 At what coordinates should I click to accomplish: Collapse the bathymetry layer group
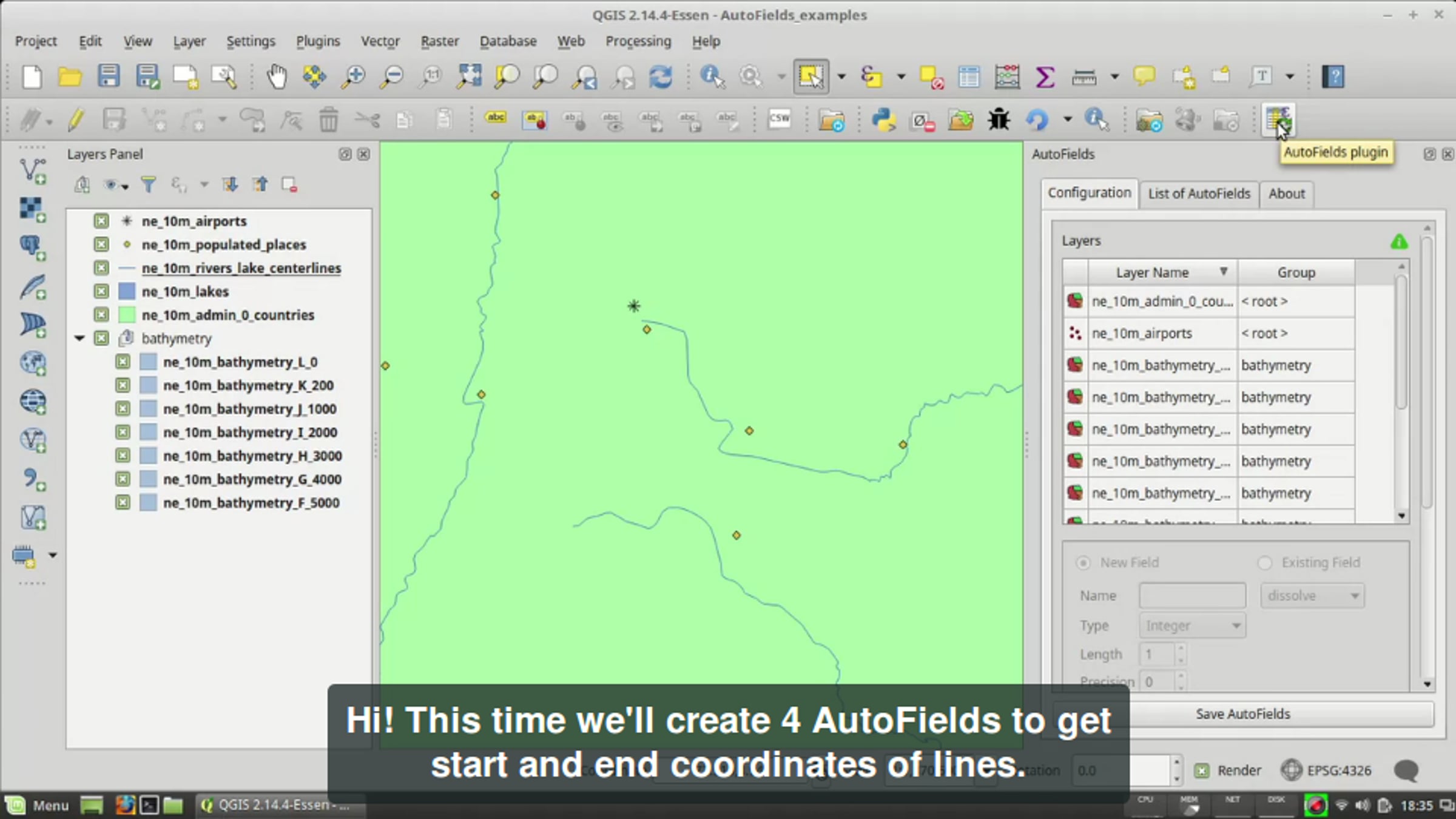79,339
